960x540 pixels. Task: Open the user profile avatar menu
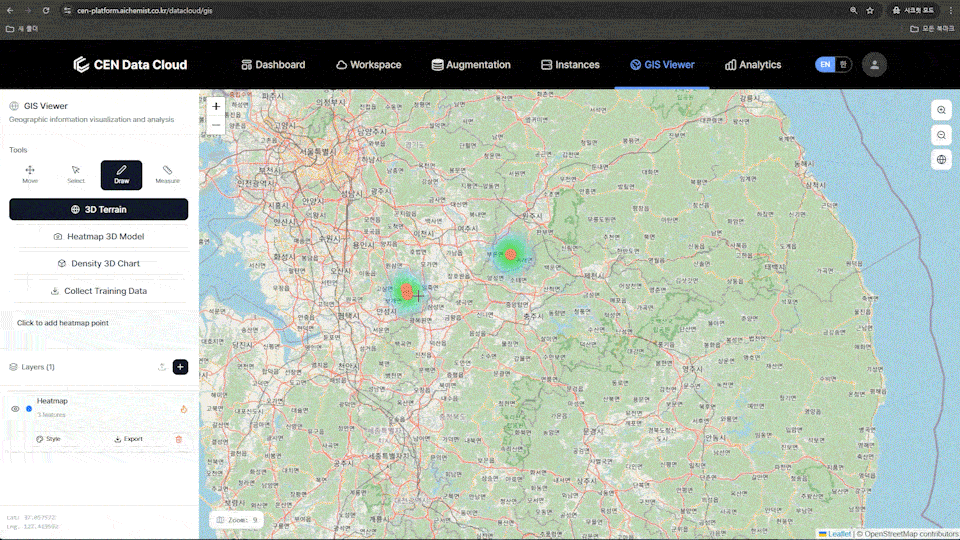[875, 64]
